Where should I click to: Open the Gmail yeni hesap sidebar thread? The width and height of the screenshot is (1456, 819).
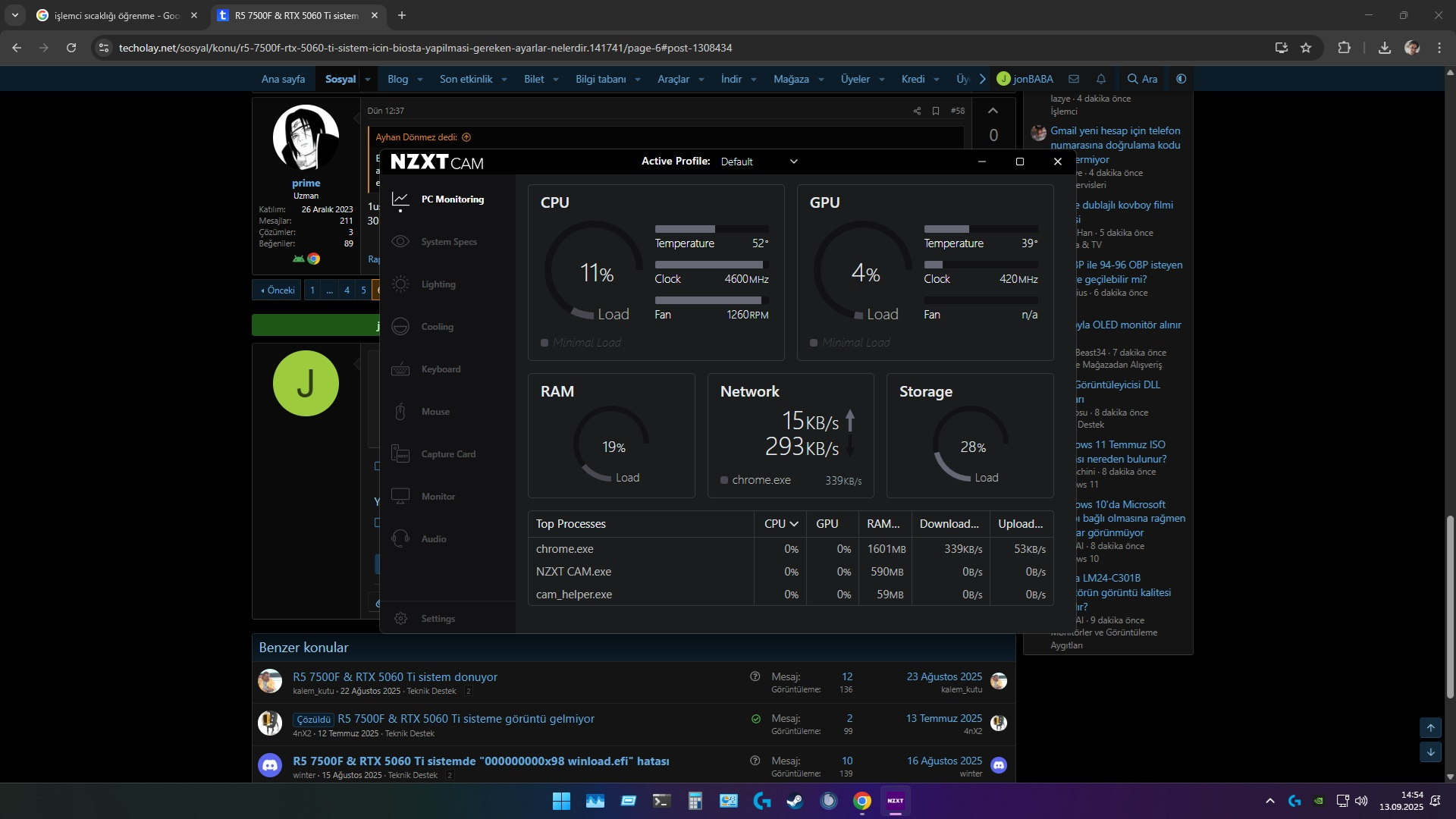pos(1115,145)
